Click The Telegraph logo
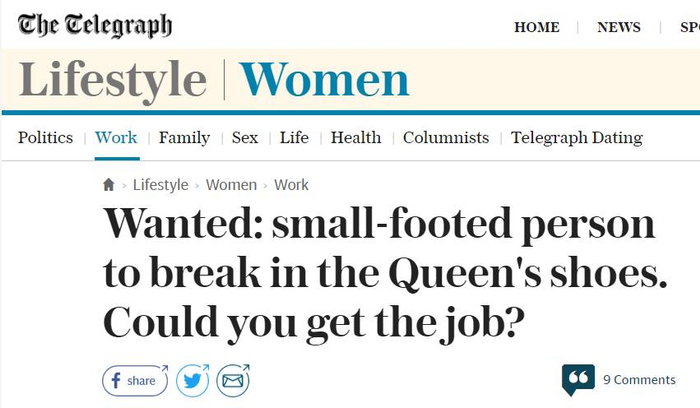 pos(95,25)
